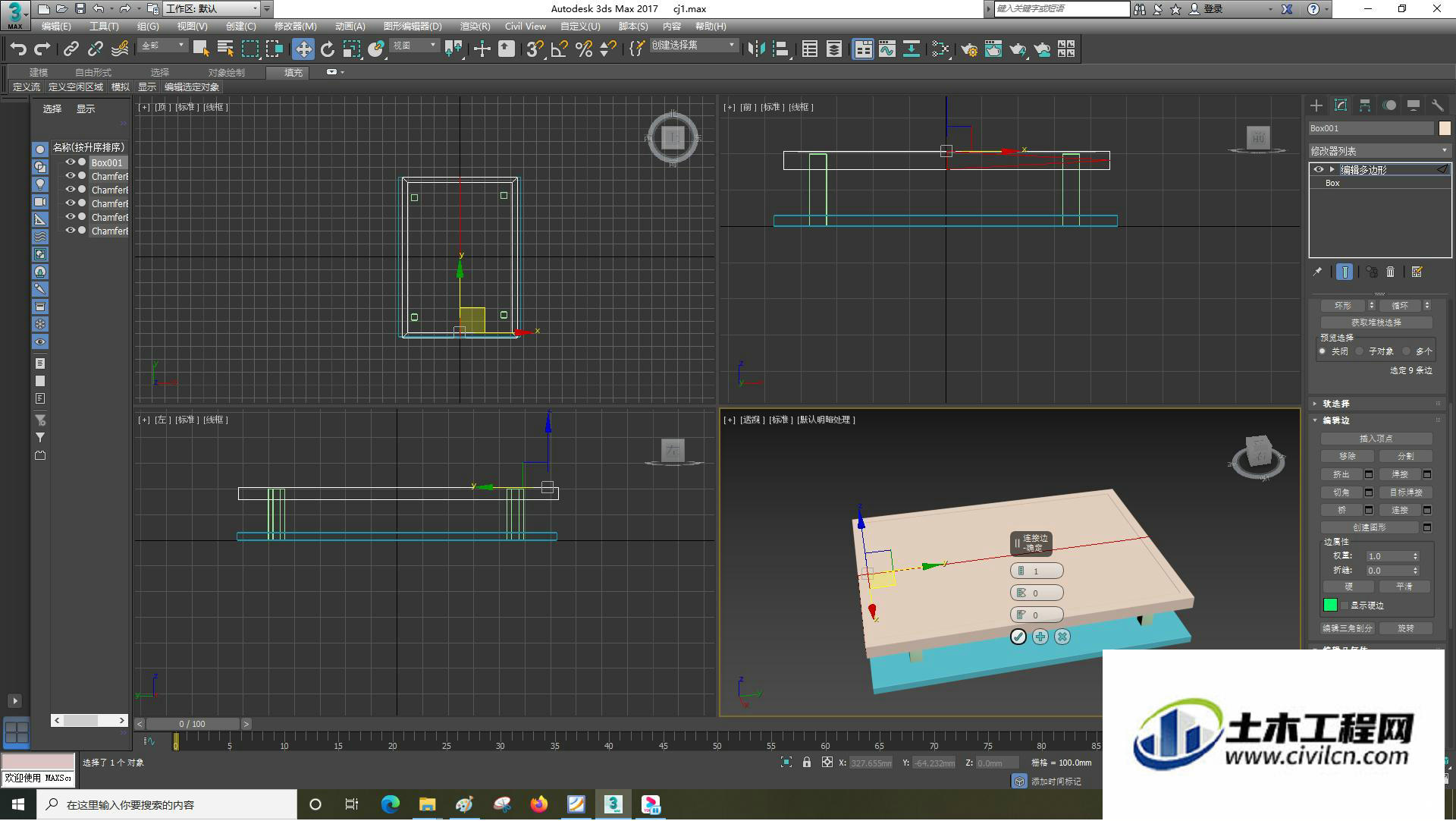Image resolution: width=1456 pixels, height=821 pixels.
Task: Confirm Connect Edges with OK checkmark
Action: (1018, 637)
